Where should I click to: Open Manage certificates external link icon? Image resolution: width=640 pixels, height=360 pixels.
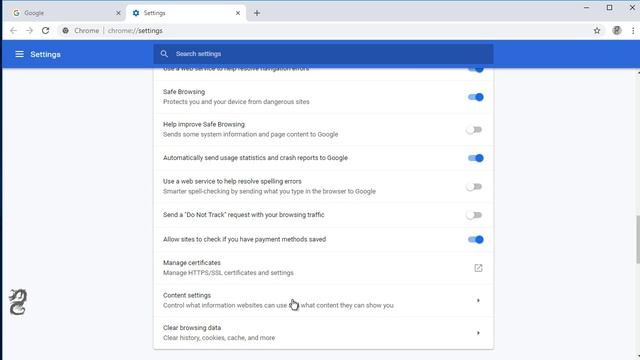point(478,268)
